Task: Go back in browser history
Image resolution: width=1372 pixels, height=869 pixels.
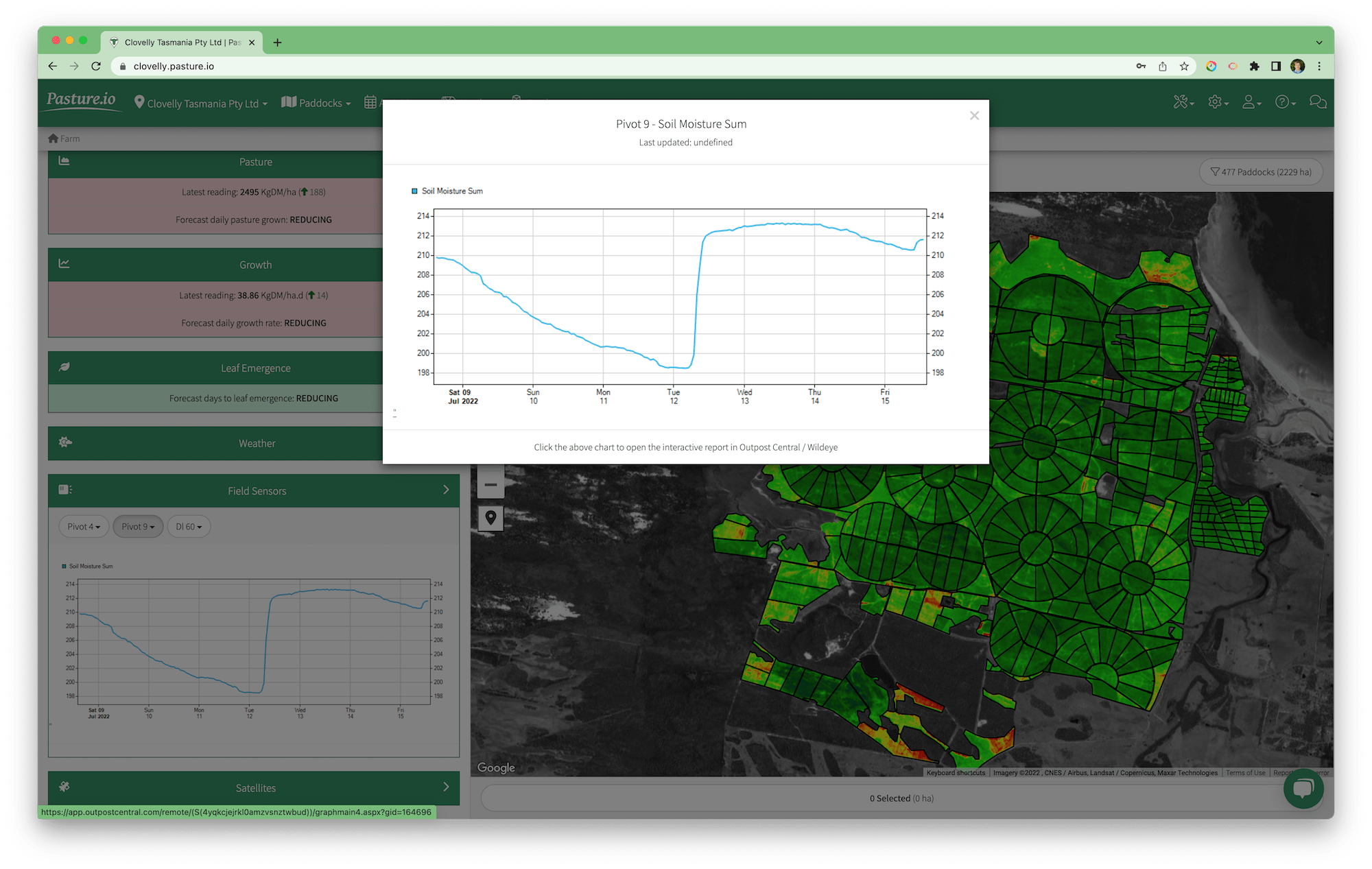Action: click(x=53, y=66)
